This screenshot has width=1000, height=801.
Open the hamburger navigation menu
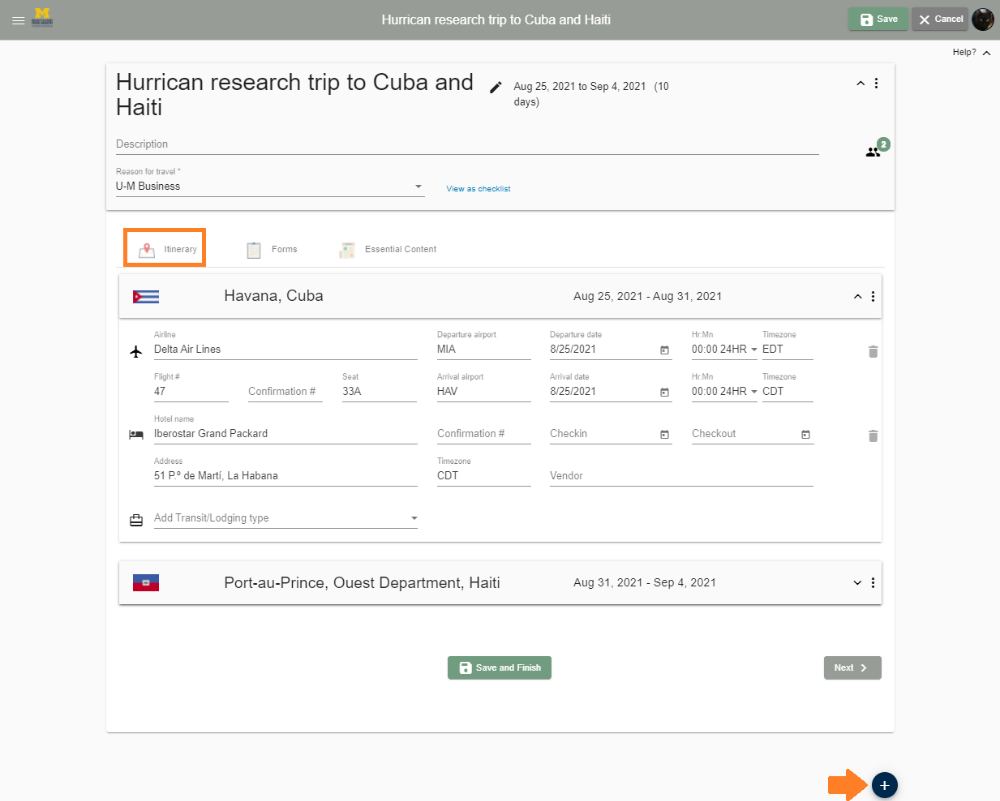[18, 19]
